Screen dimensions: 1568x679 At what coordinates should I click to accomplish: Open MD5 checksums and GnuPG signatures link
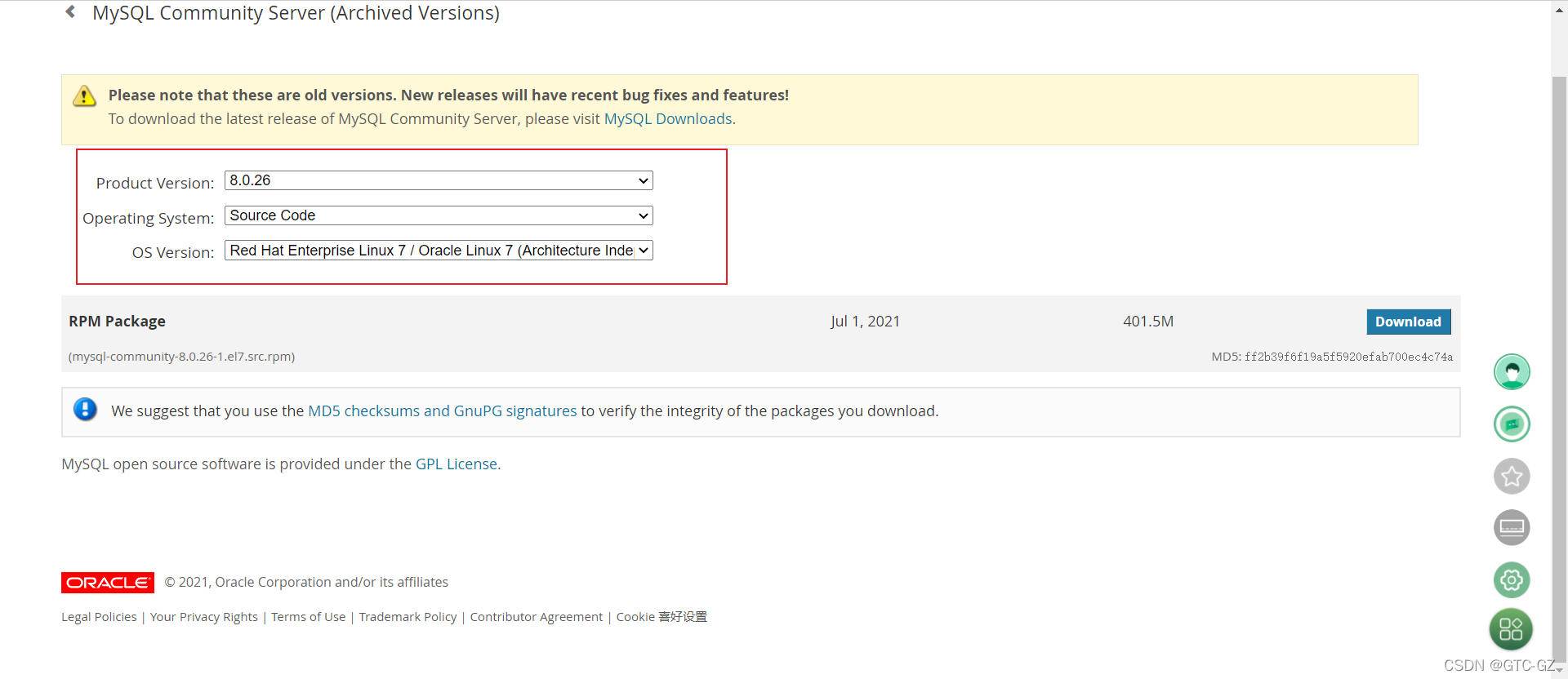[443, 411]
